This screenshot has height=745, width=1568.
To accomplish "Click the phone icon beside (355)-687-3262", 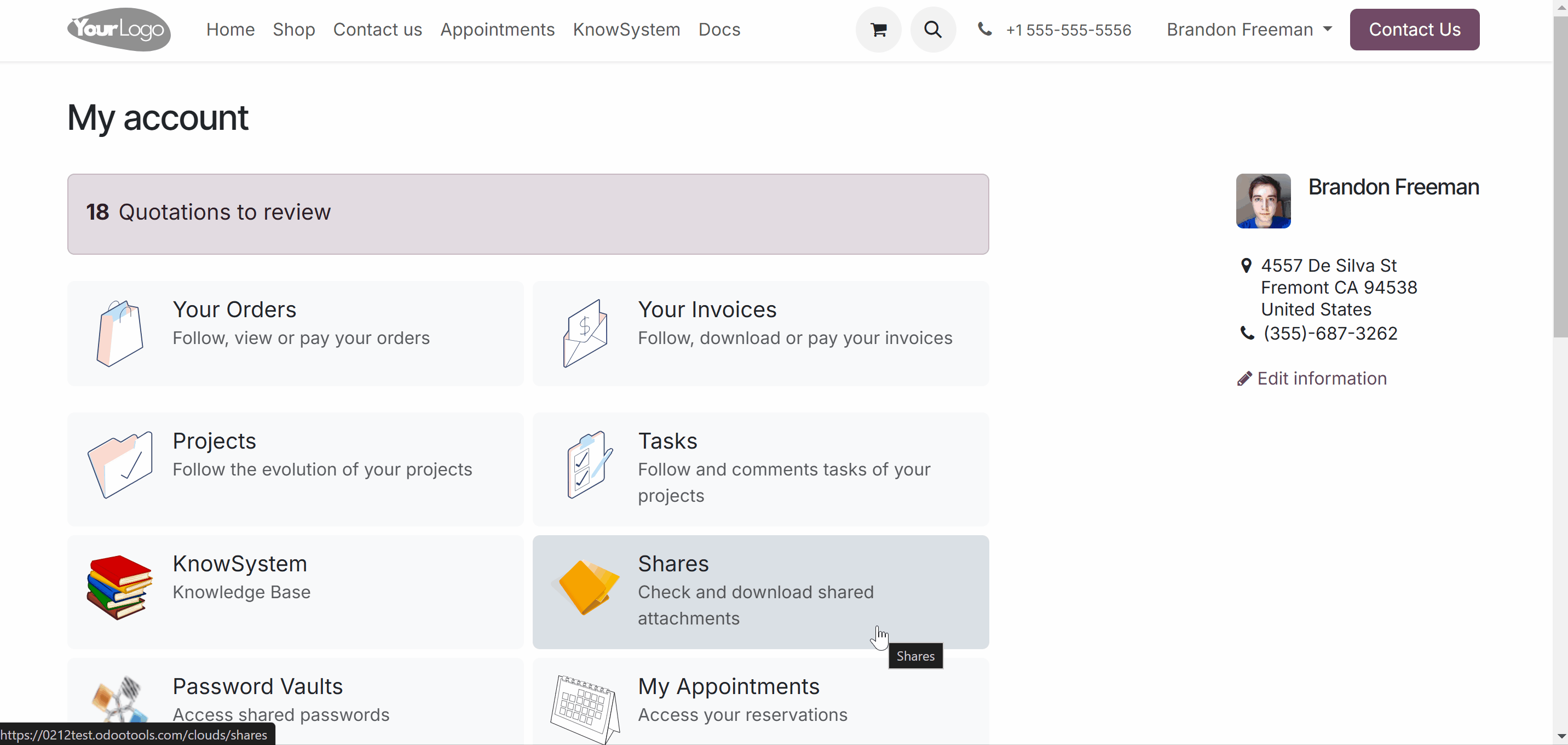I will (x=1247, y=333).
